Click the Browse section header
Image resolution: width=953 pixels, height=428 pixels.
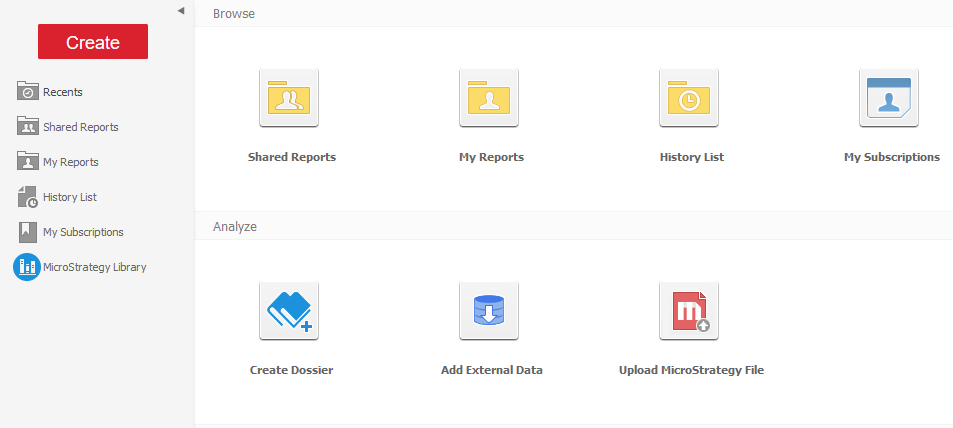234,13
